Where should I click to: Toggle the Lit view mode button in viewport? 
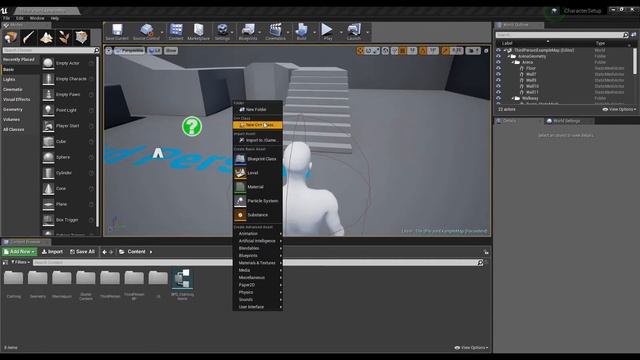(x=155, y=51)
